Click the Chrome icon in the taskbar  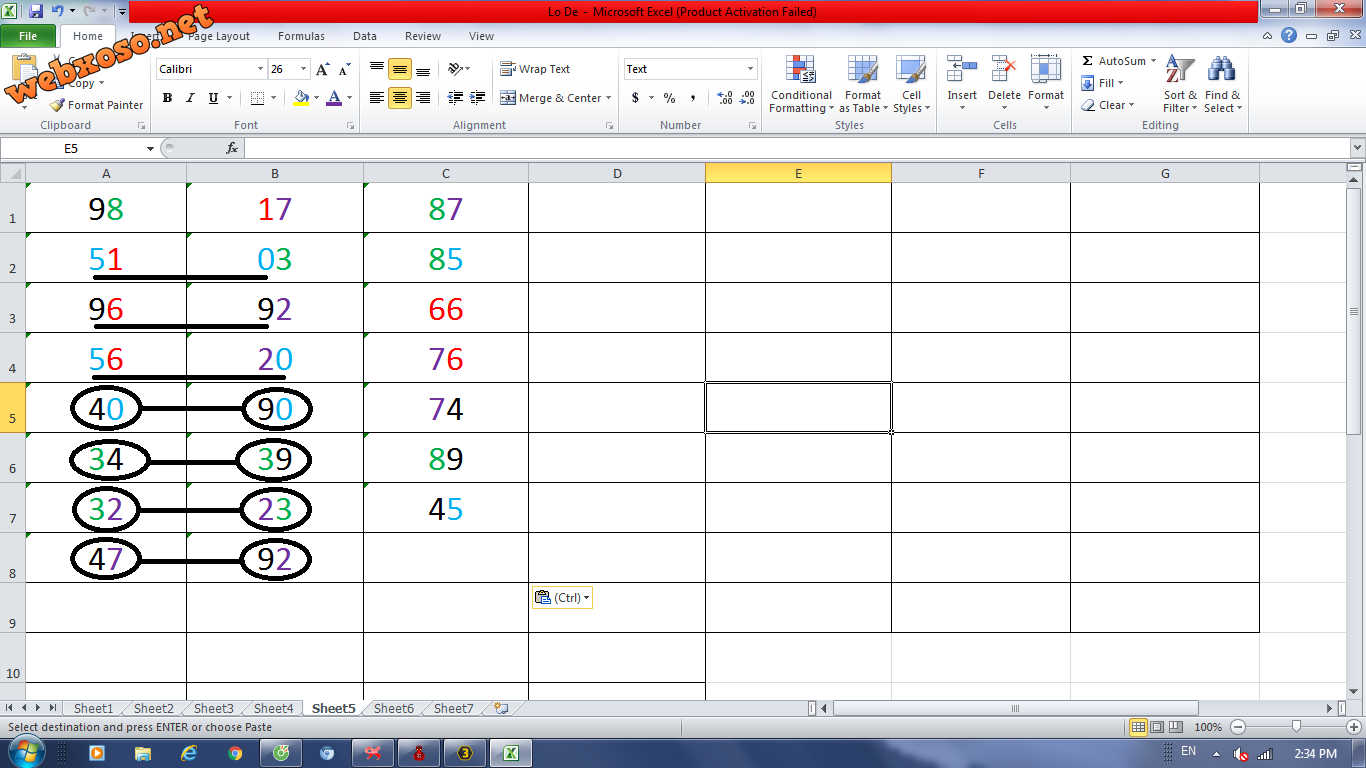[235, 753]
